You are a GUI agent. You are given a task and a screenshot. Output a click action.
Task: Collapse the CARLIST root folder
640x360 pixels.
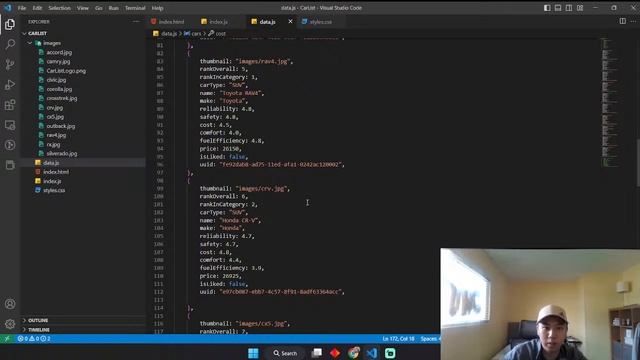(x=83, y=33)
